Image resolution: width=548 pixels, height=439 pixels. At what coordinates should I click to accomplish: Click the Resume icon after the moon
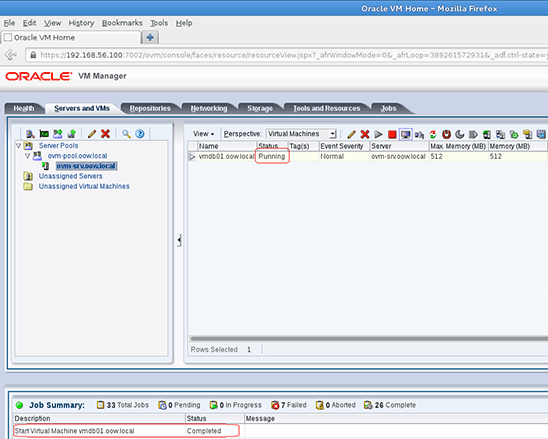(x=473, y=134)
